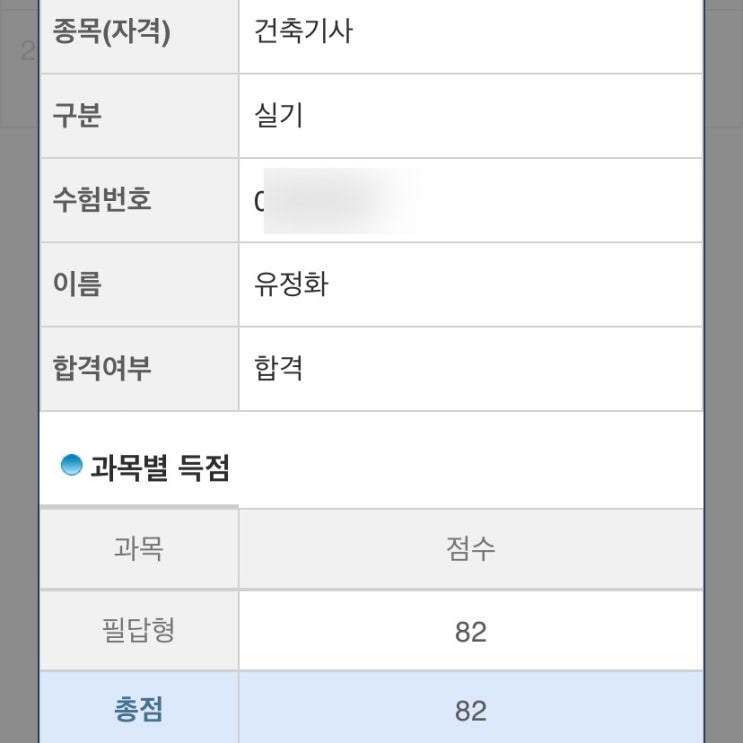The width and height of the screenshot is (743, 743).
Task: Click the 총점 row label
Action: click(x=139, y=710)
